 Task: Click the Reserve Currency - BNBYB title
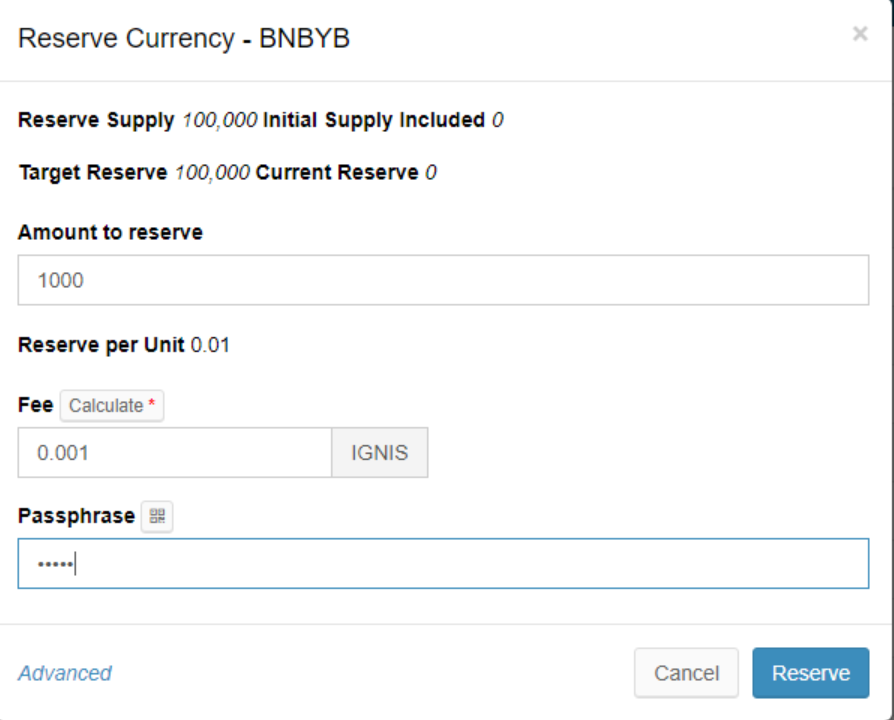(x=184, y=39)
